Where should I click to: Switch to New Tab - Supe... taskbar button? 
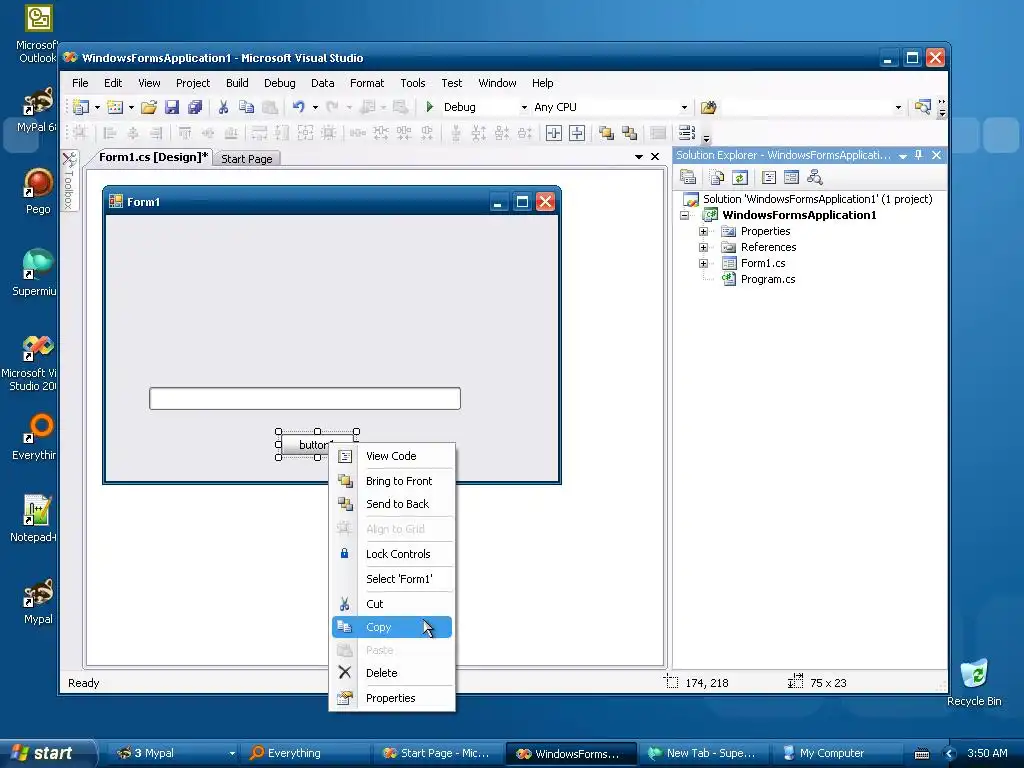click(x=704, y=753)
